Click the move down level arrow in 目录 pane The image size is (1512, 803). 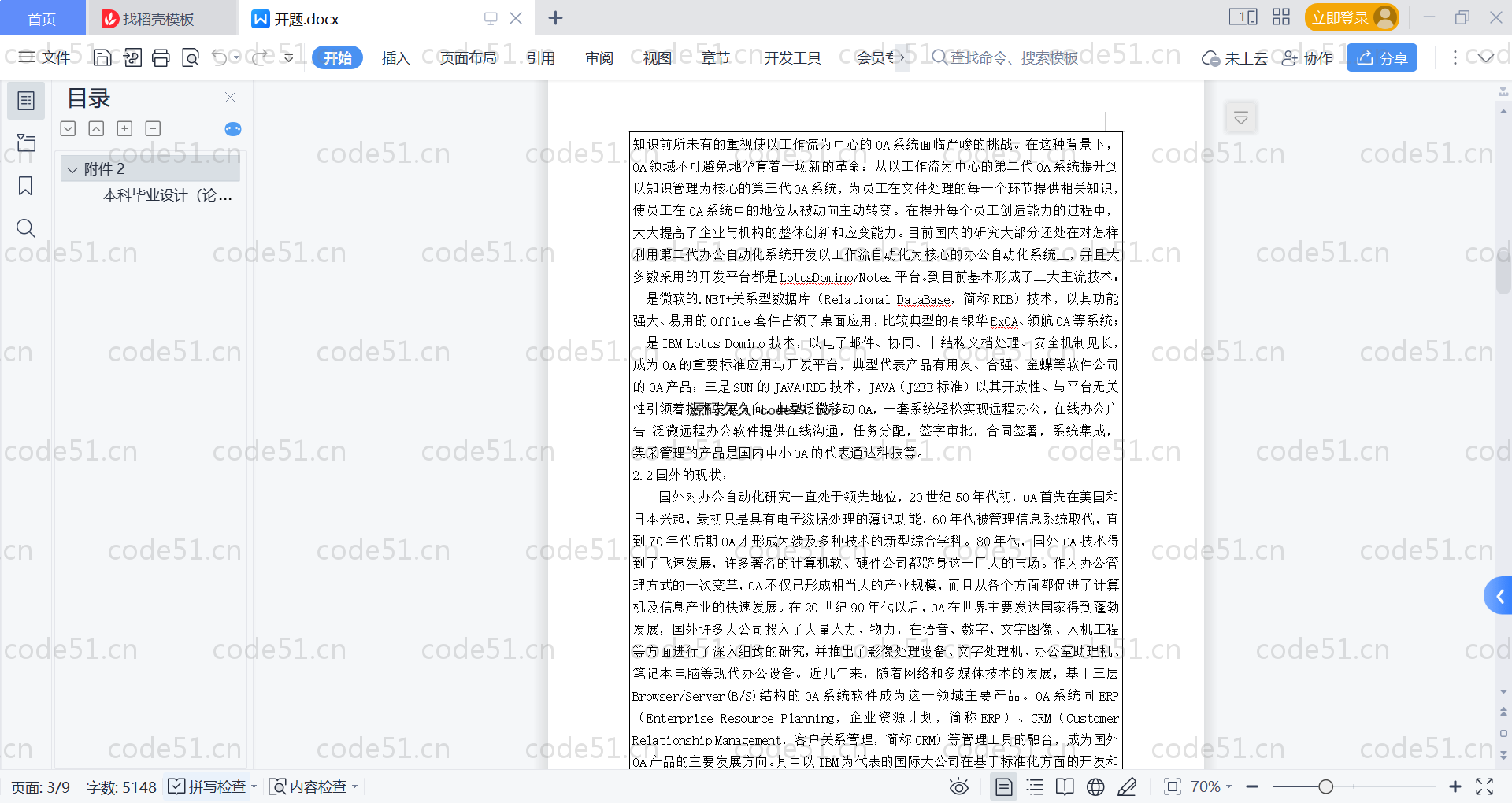[x=68, y=128]
